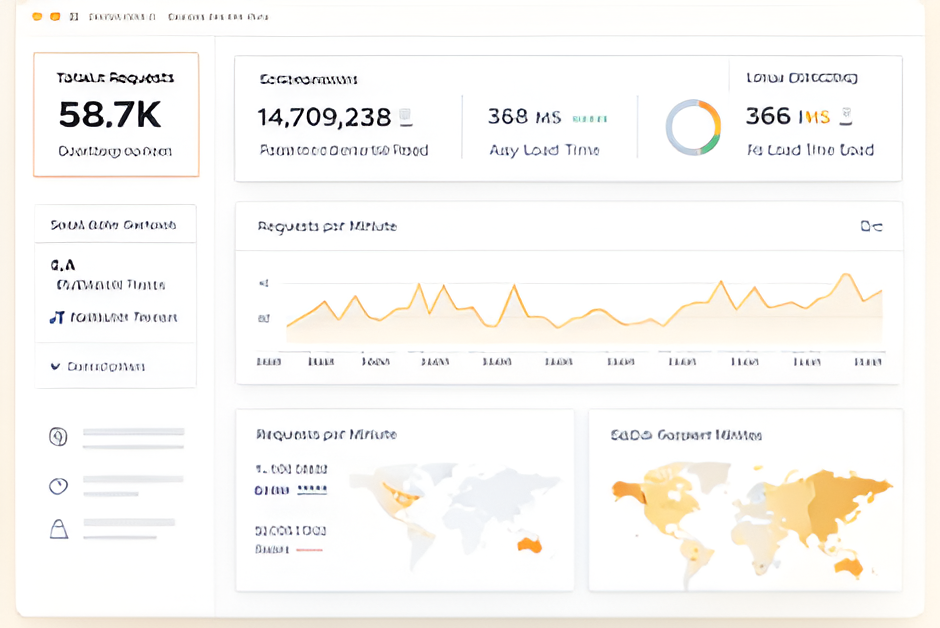Select the 58.7K total requests card
The width and height of the screenshot is (940, 628).
pos(116,114)
